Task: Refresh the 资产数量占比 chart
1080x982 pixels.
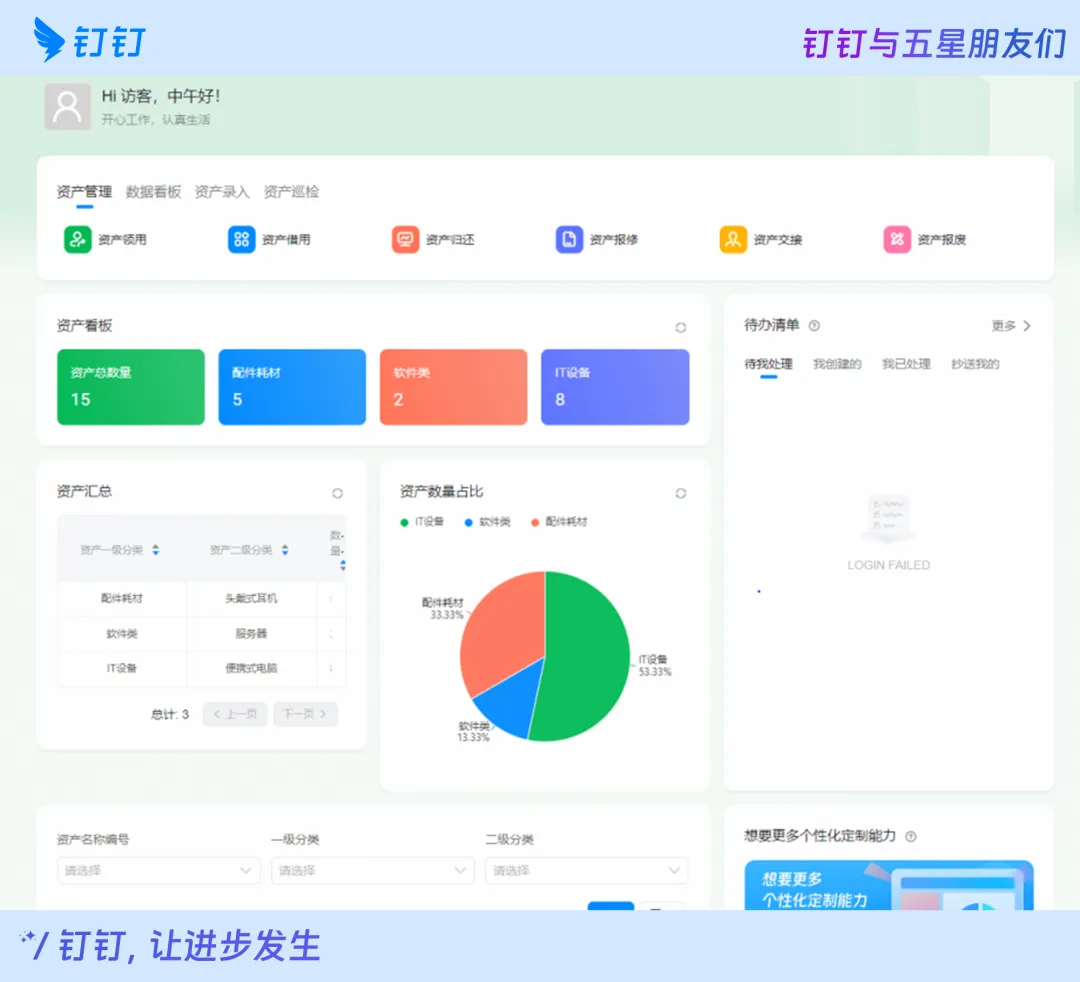Action: pyautogui.click(x=681, y=493)
